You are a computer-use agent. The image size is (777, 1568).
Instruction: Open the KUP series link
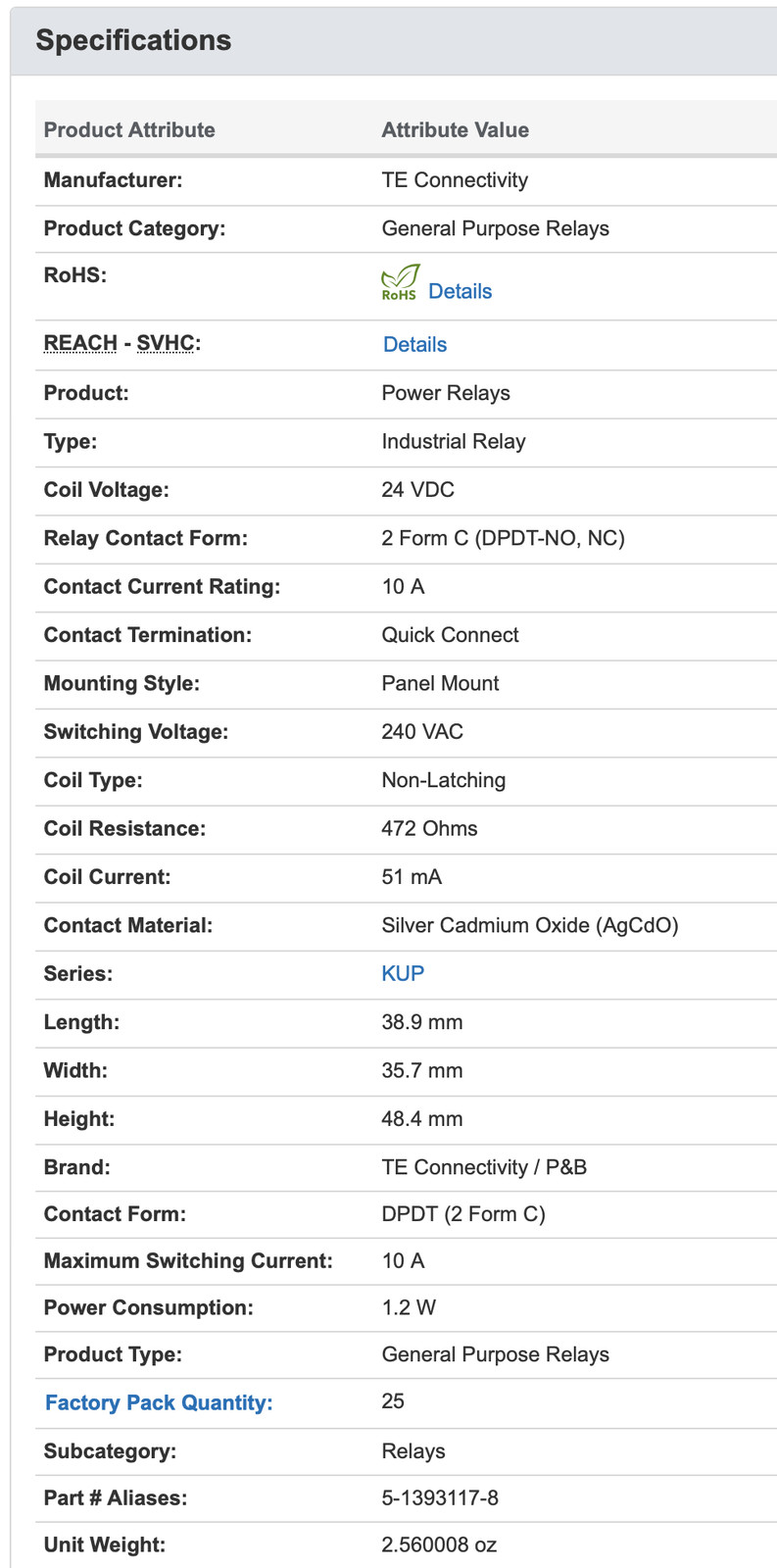coord(403,973)
